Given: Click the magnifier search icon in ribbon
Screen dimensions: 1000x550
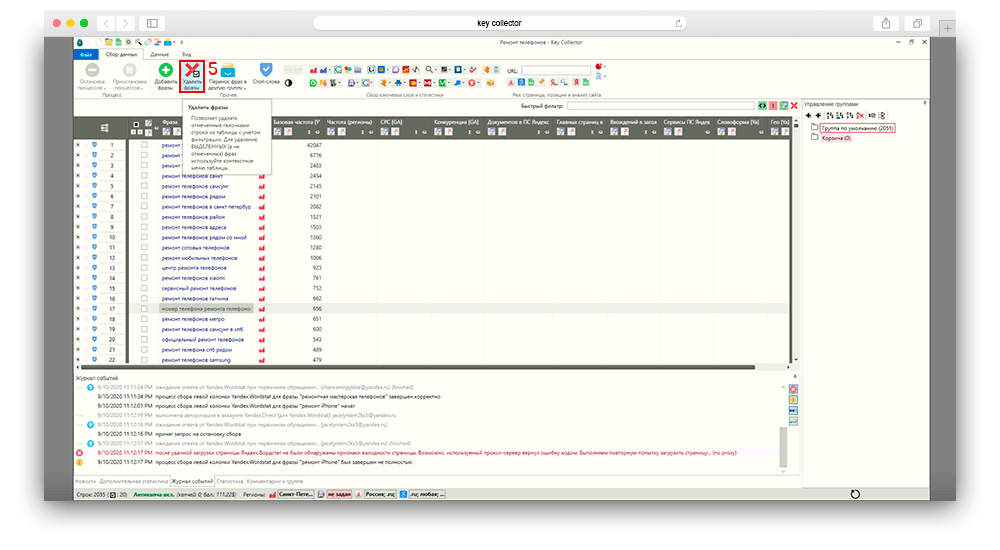Looking at the screenshot, I should tap(429, 69).
